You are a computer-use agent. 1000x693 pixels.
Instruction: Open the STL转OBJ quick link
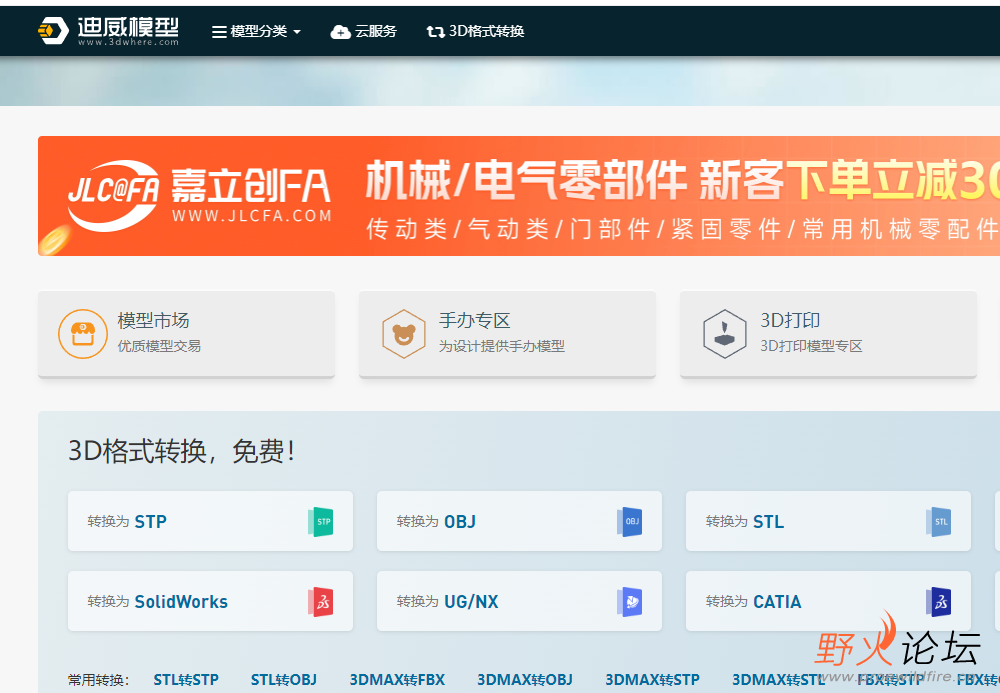pos(284,680)
